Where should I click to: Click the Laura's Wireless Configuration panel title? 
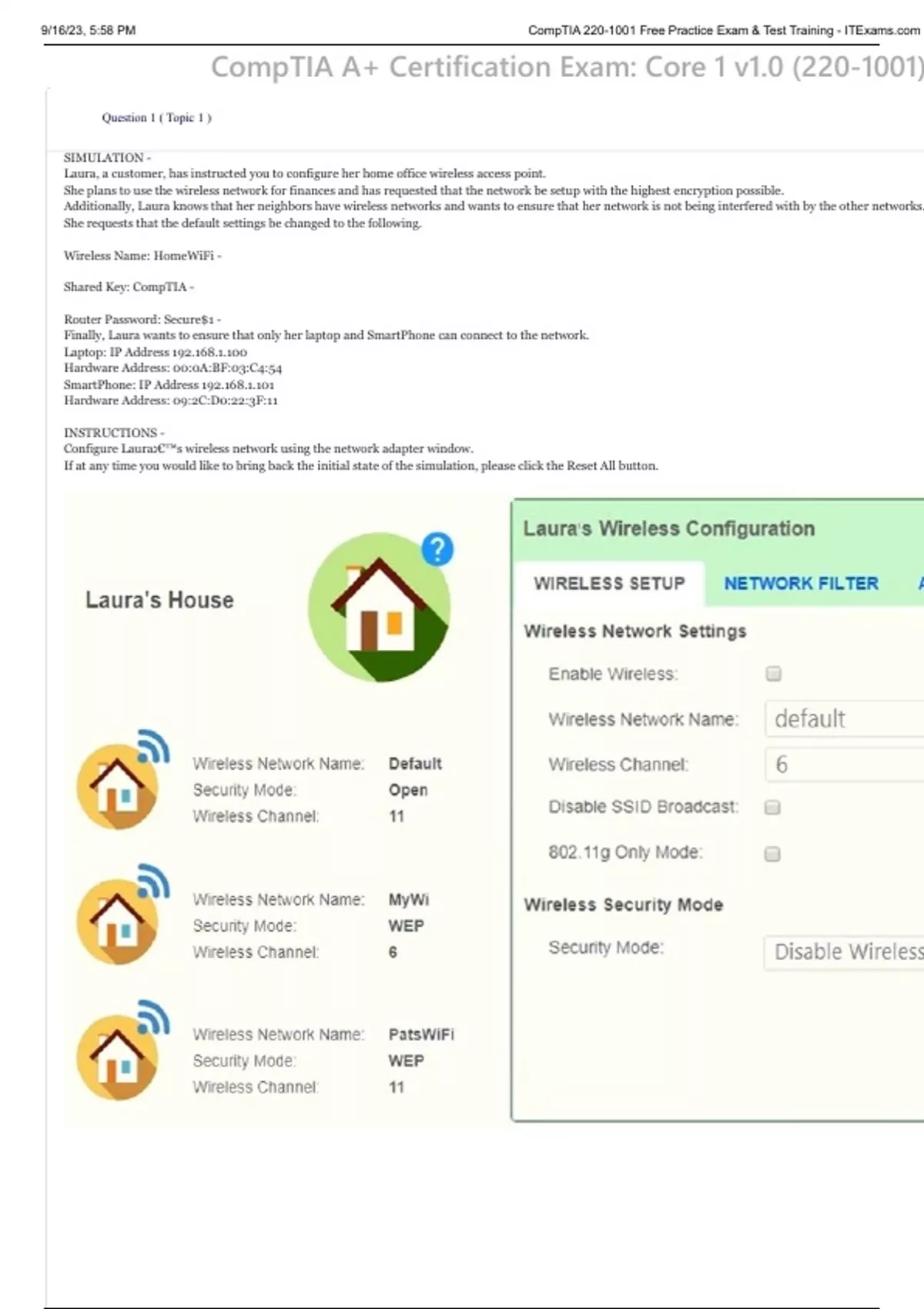pyautogui.click(x=668, y=529)
